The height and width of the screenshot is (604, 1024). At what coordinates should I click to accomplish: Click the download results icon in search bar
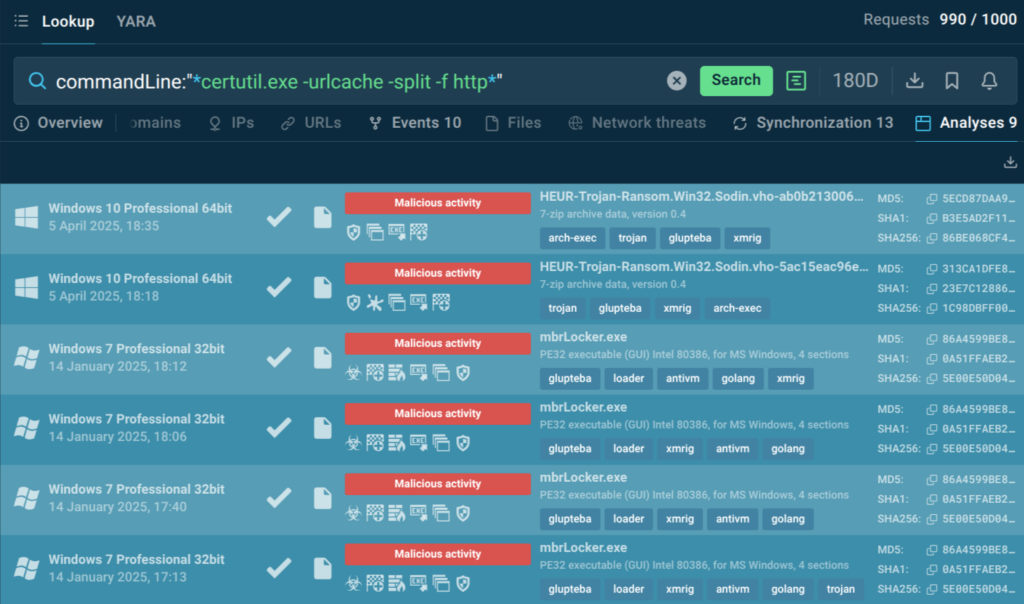[914, 81]
